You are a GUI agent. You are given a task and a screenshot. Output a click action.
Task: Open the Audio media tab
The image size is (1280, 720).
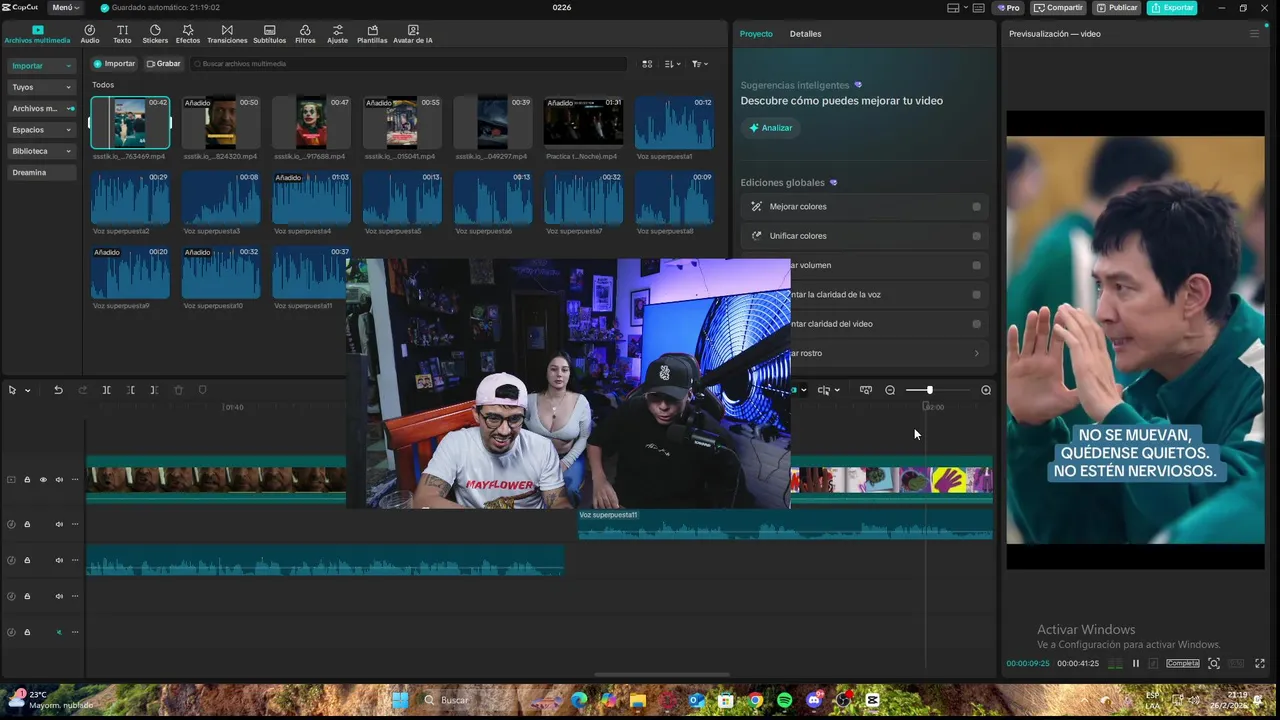90,34
